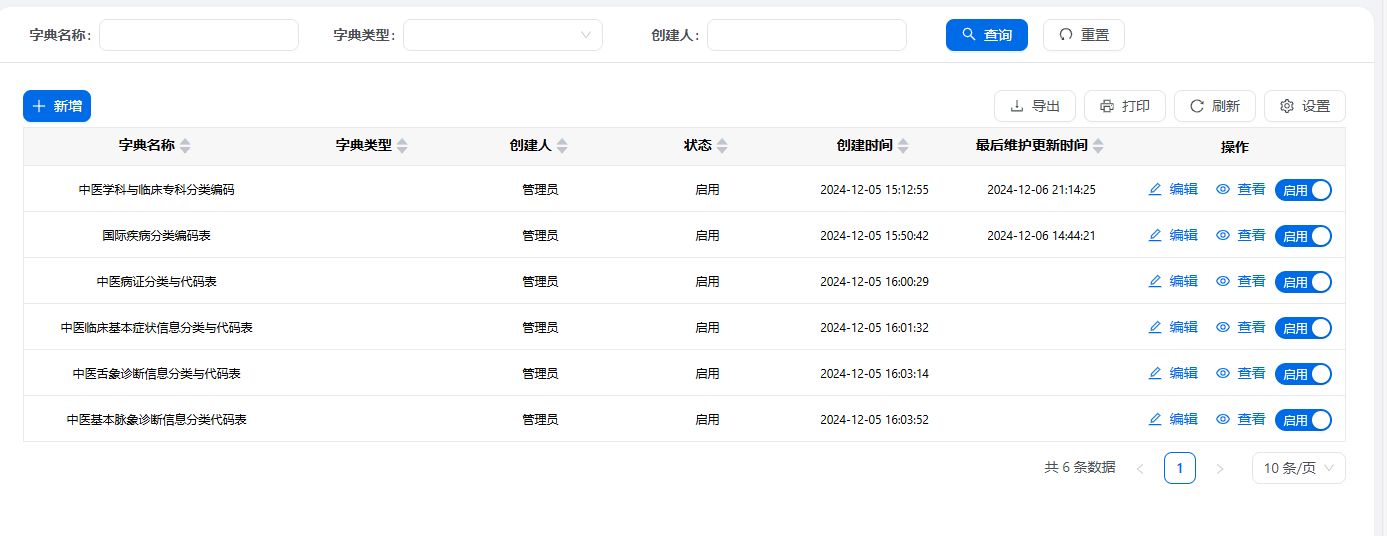This screenshot has height=536, width=1387.
Task: Toggle 启用 switch for 中医临床基本症状信息分类与代码表
Action: (1304, 328)
